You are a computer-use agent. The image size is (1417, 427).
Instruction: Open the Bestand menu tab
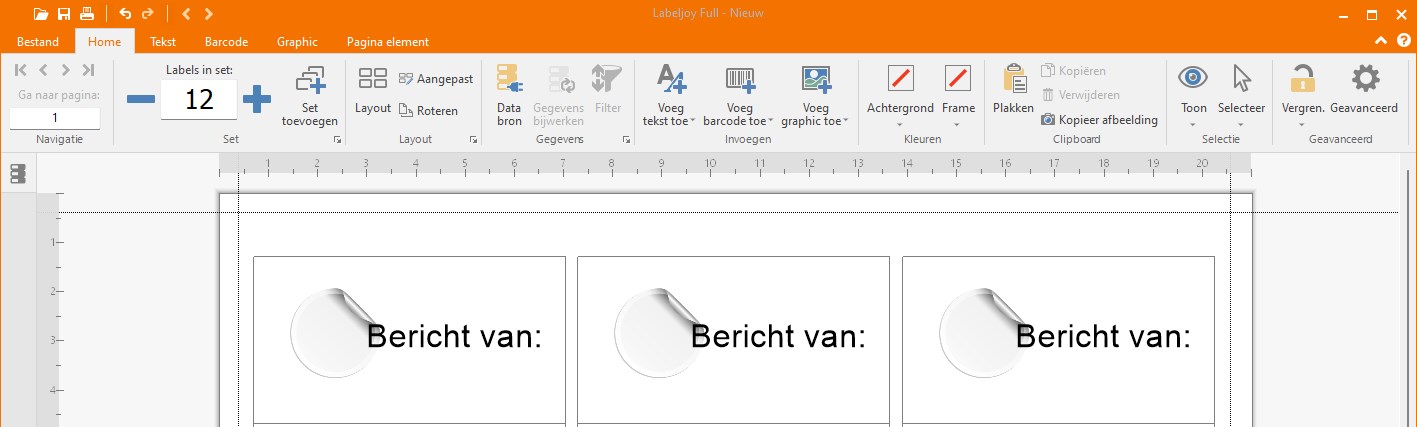[x=38, y=42]
